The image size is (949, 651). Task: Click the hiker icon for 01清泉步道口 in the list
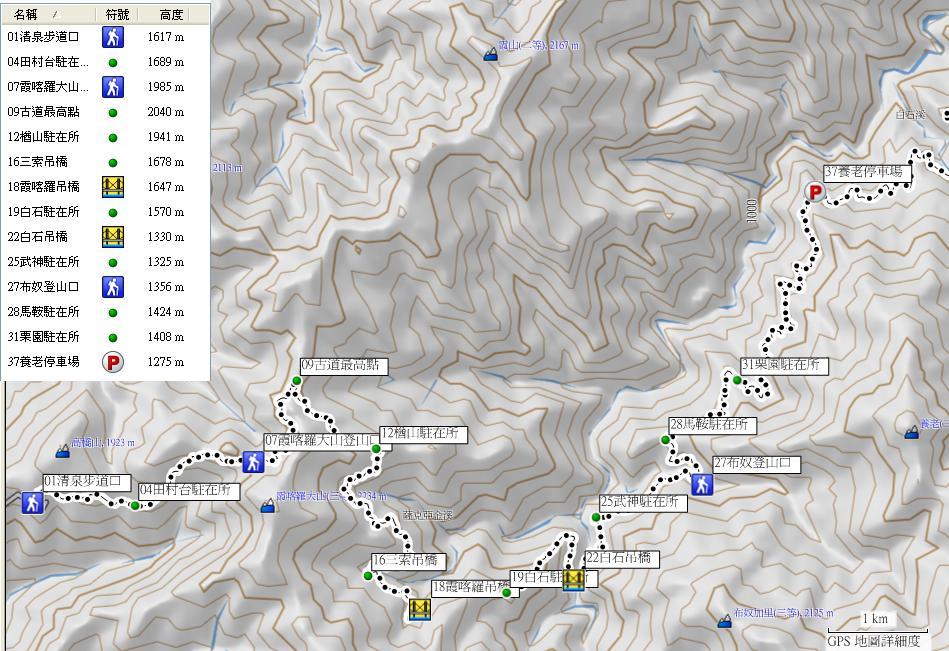(113, 37)
